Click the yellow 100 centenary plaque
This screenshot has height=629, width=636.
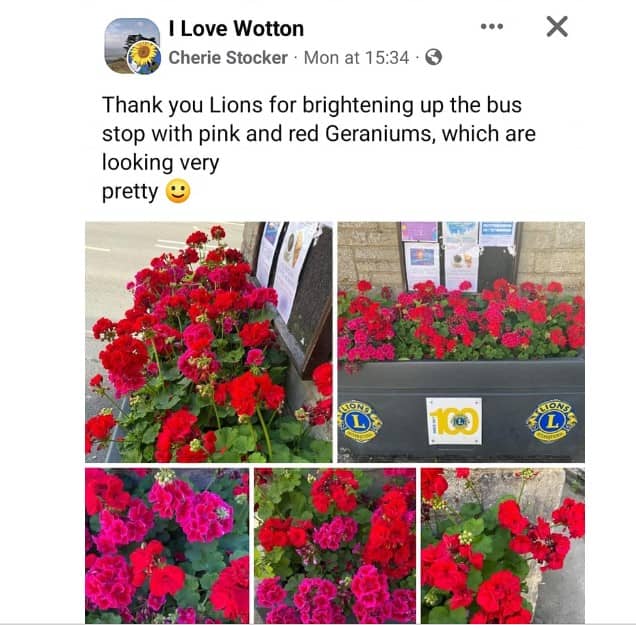pyautogui.click(x=454, y=421)
